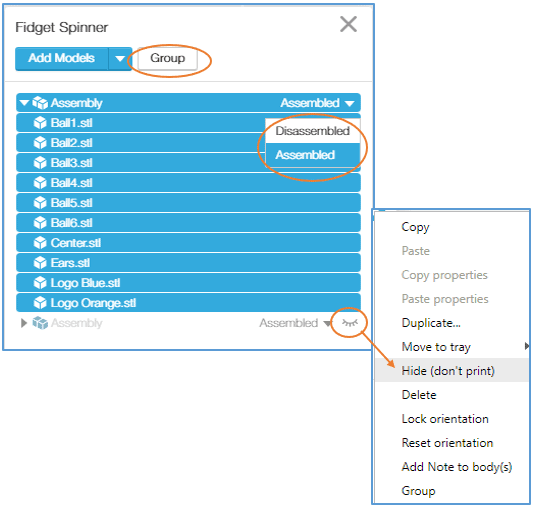The width and height of the screenshot is (535, 508).
Task: Choose Hide (don't print) menu entry
Action: coord(452,371)
